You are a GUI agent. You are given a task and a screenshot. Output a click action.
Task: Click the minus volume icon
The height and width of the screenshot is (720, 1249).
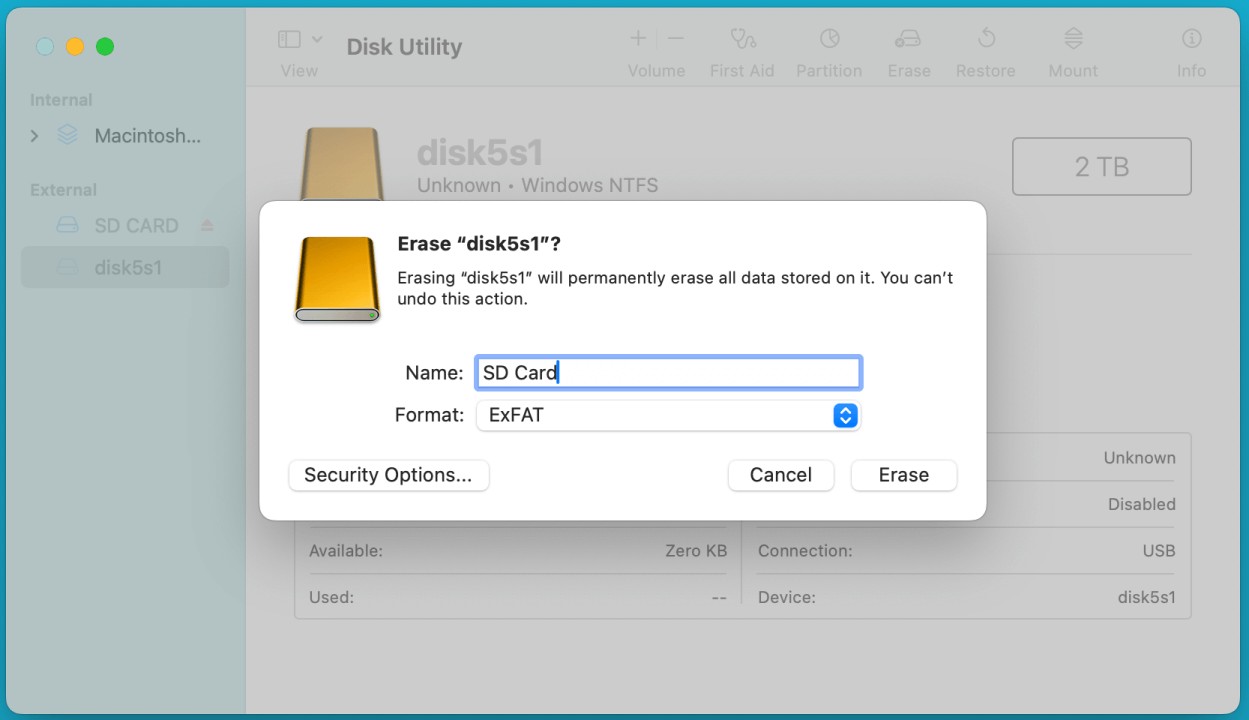pyautogui.click(x=675, y=38)
